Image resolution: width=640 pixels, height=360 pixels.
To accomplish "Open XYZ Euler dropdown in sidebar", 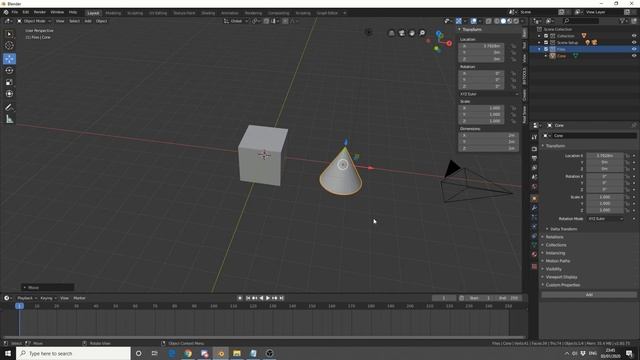I will pos(489,94).
